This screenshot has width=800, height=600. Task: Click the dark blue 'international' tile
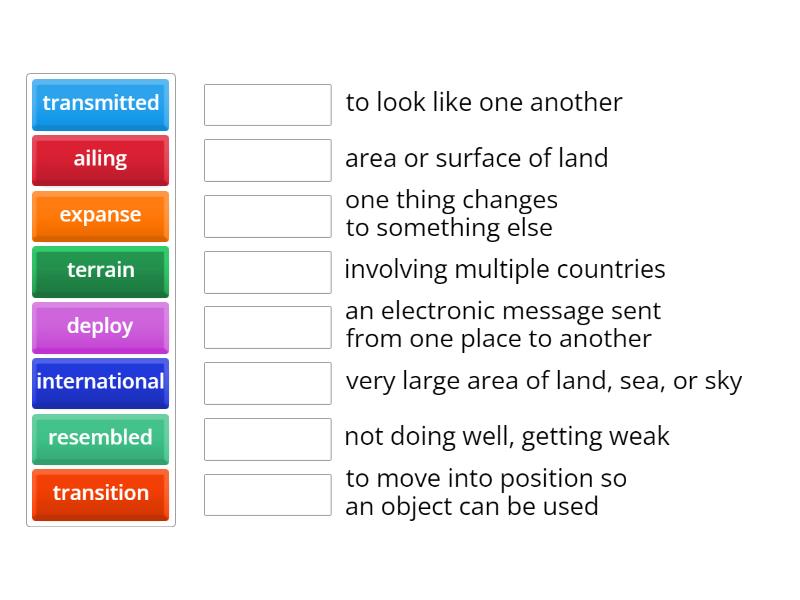[x=100, y=383]
